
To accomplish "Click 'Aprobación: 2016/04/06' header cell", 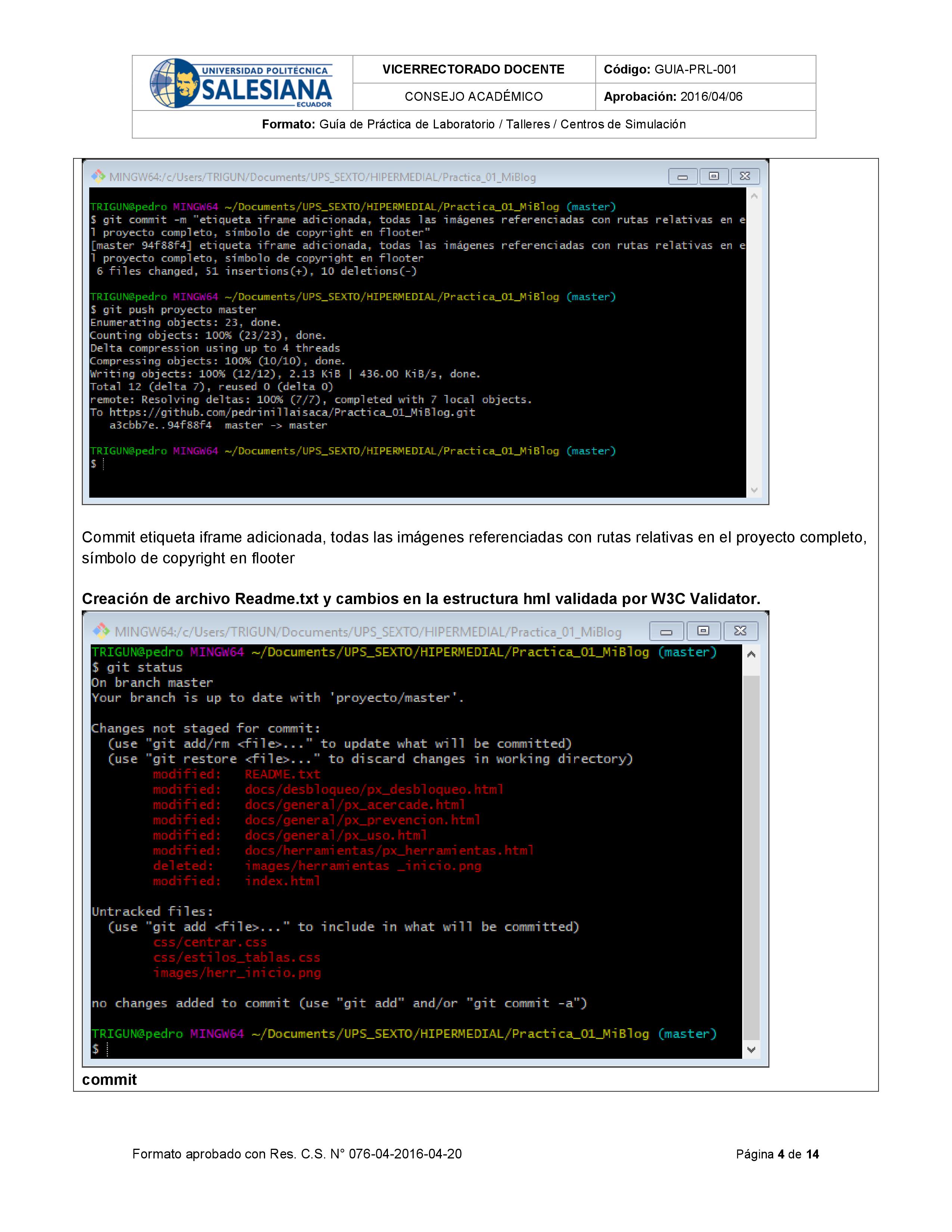I will [706, 96].
